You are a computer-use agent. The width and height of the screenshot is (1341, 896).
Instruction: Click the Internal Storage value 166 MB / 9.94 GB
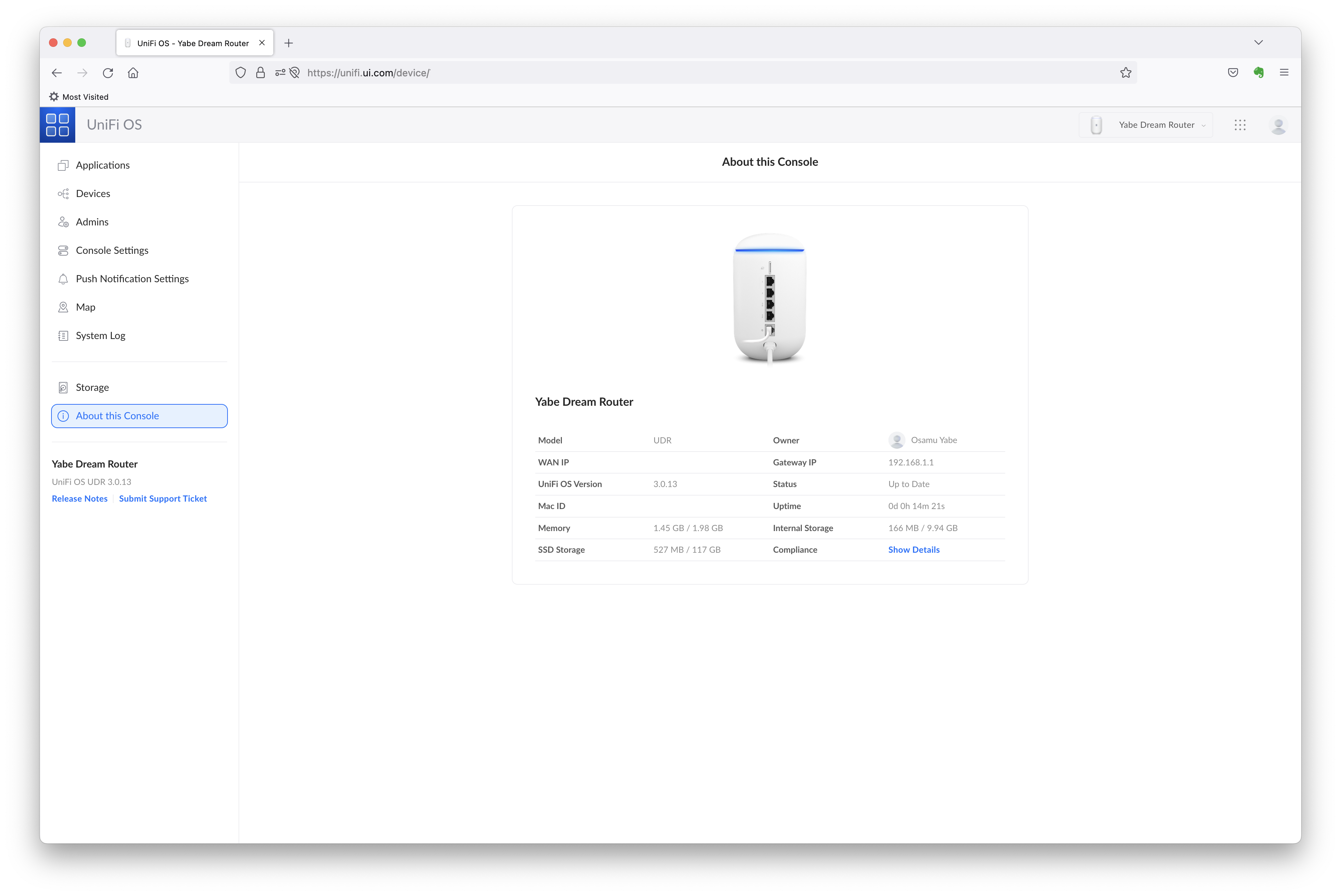922,528
